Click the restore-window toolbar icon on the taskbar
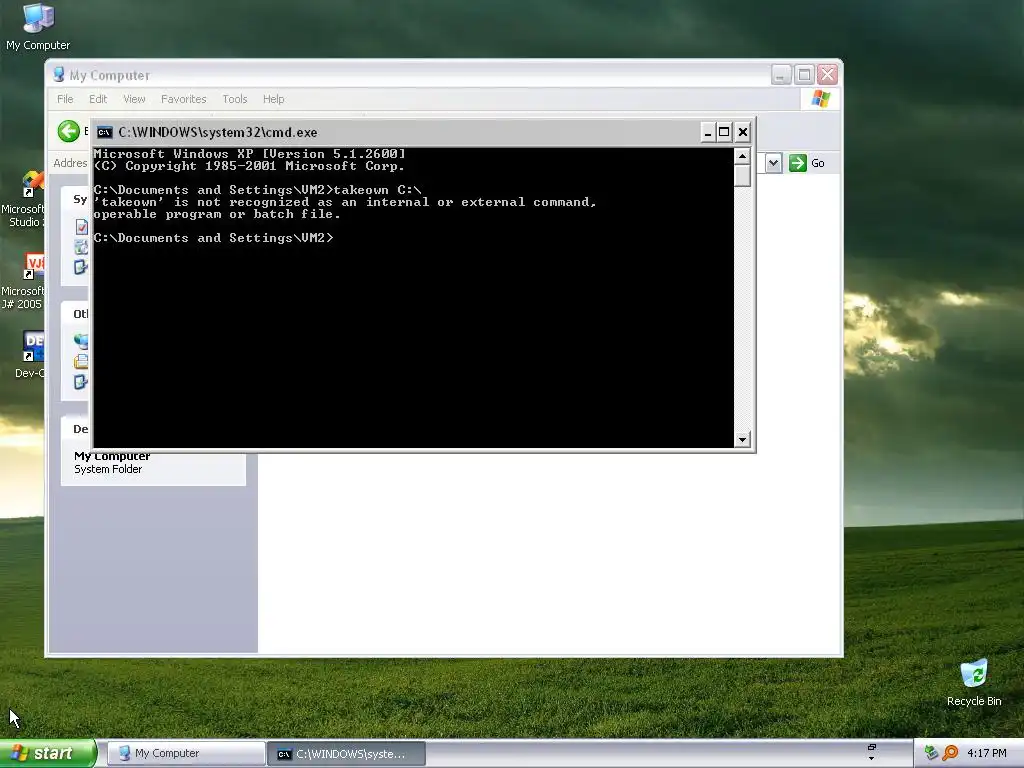1024x768 pixels. pos(871,746)
